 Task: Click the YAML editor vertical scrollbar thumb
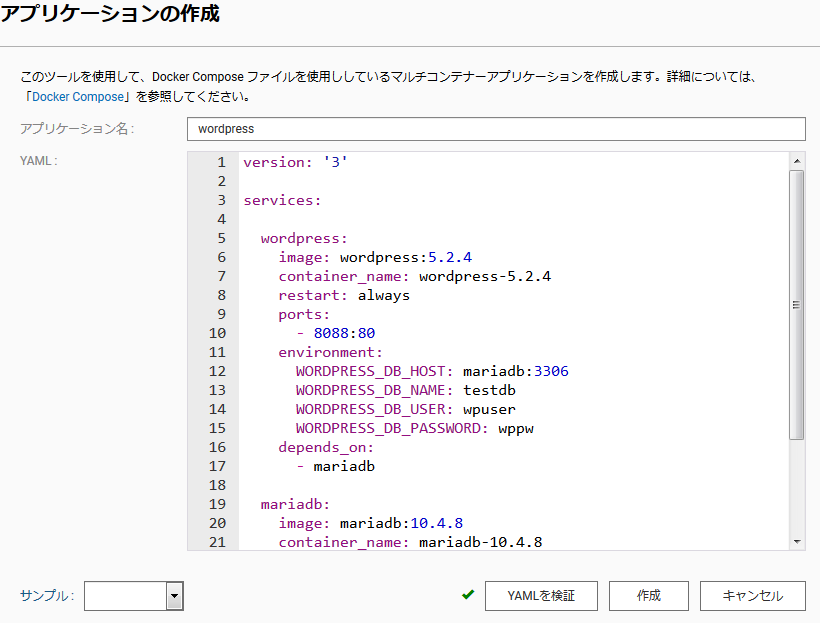(796, 304)
